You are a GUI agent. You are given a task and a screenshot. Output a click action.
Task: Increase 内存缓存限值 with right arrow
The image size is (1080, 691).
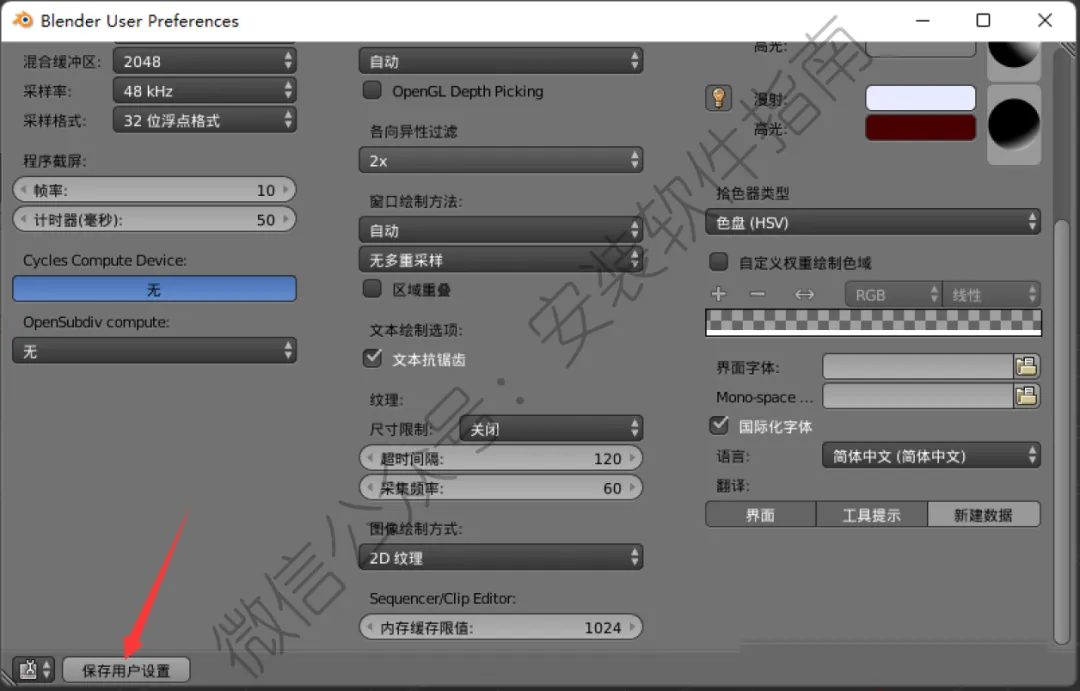coord(632,627)
